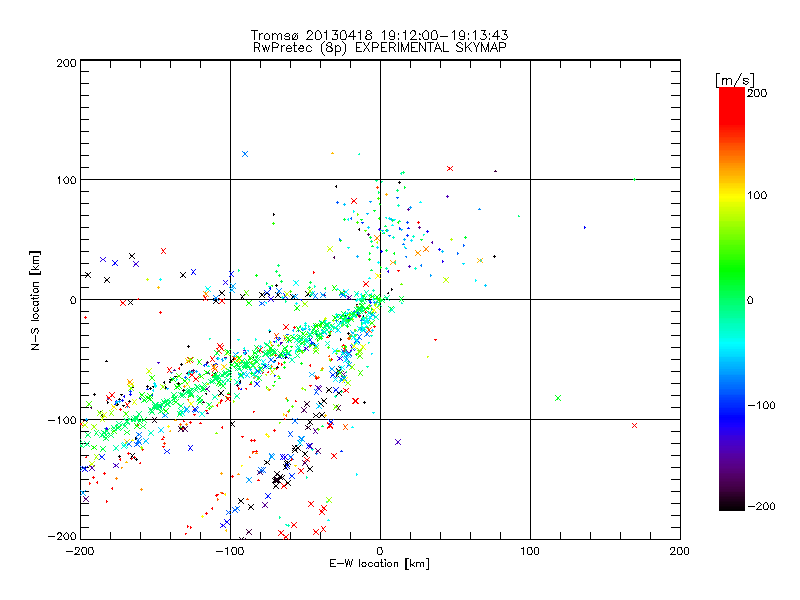This screenshot has width=800, height=600.
Task: Click the y-axis tick label '200' at top
Action: tap(66, 63)
